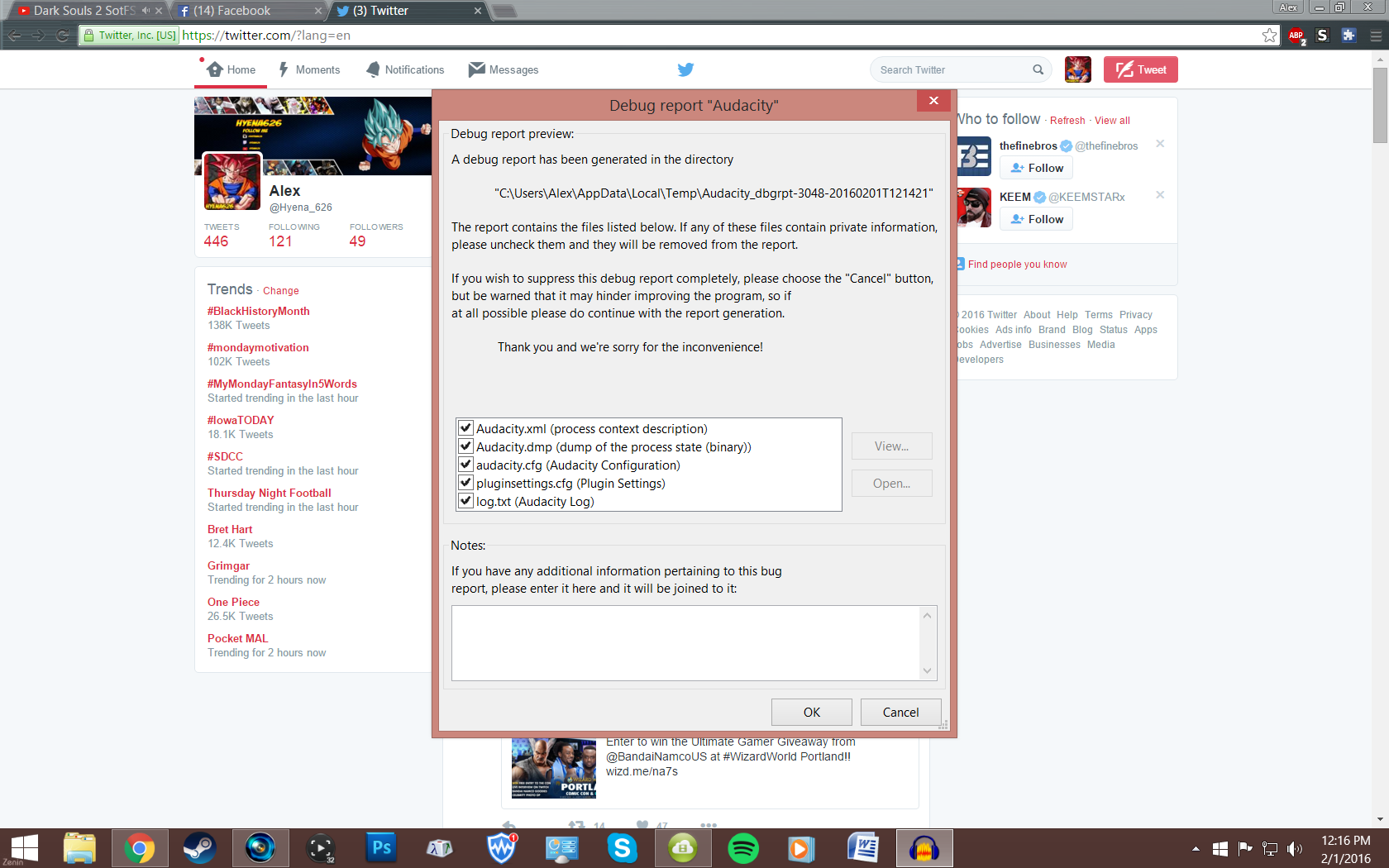This screenshot has height=868, width=1389.
Task: Open Spotify from the taskbar
Action: coord(742,849)
